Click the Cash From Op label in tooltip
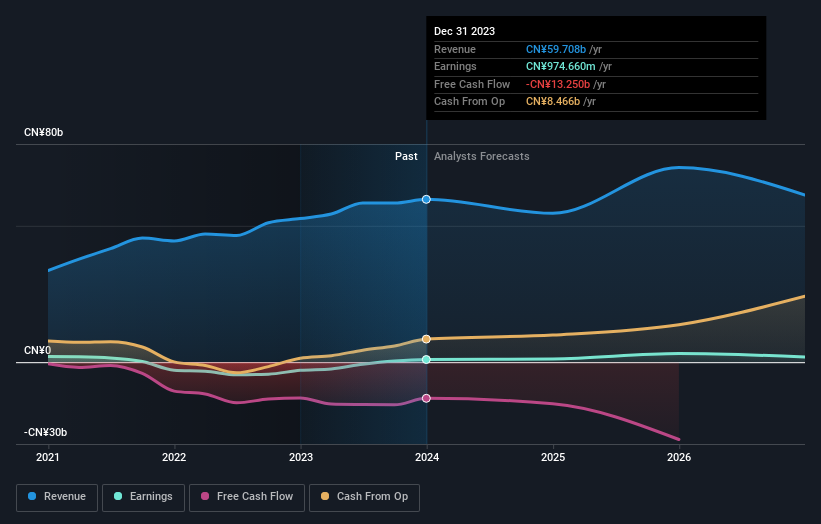The width and height of the screenshot is (821, 524). click(x=470, y=102)
